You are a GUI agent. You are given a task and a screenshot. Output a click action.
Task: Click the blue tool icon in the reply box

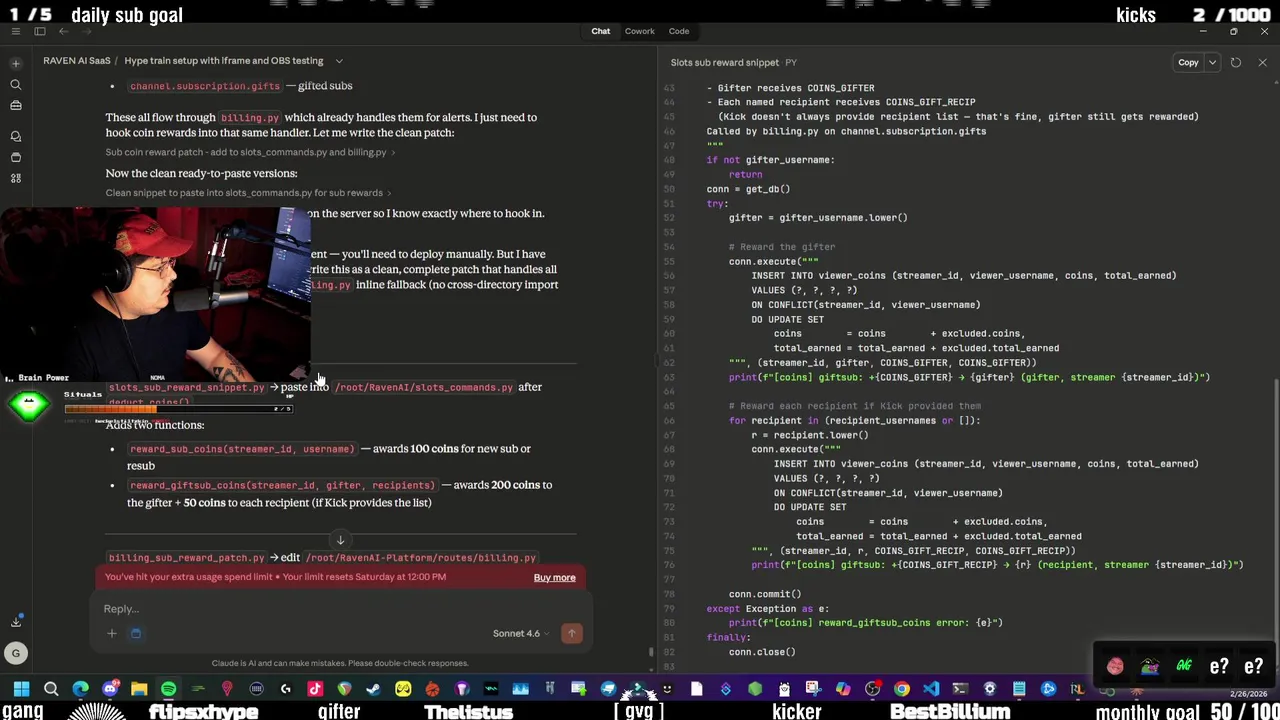coord(136,633)
